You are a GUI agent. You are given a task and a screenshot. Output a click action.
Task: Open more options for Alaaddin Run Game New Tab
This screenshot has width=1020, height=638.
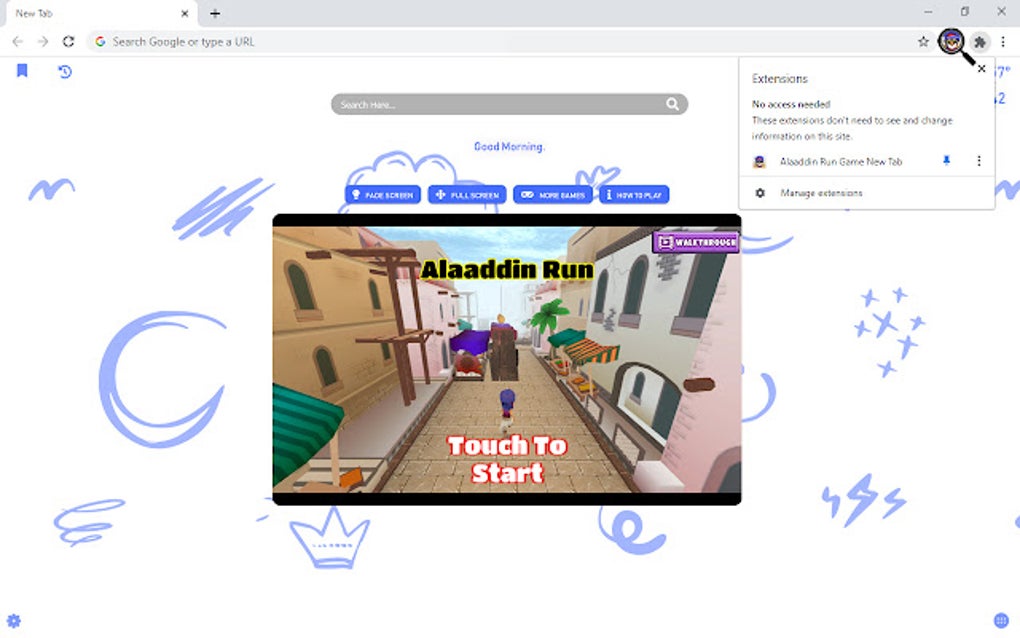979,161
